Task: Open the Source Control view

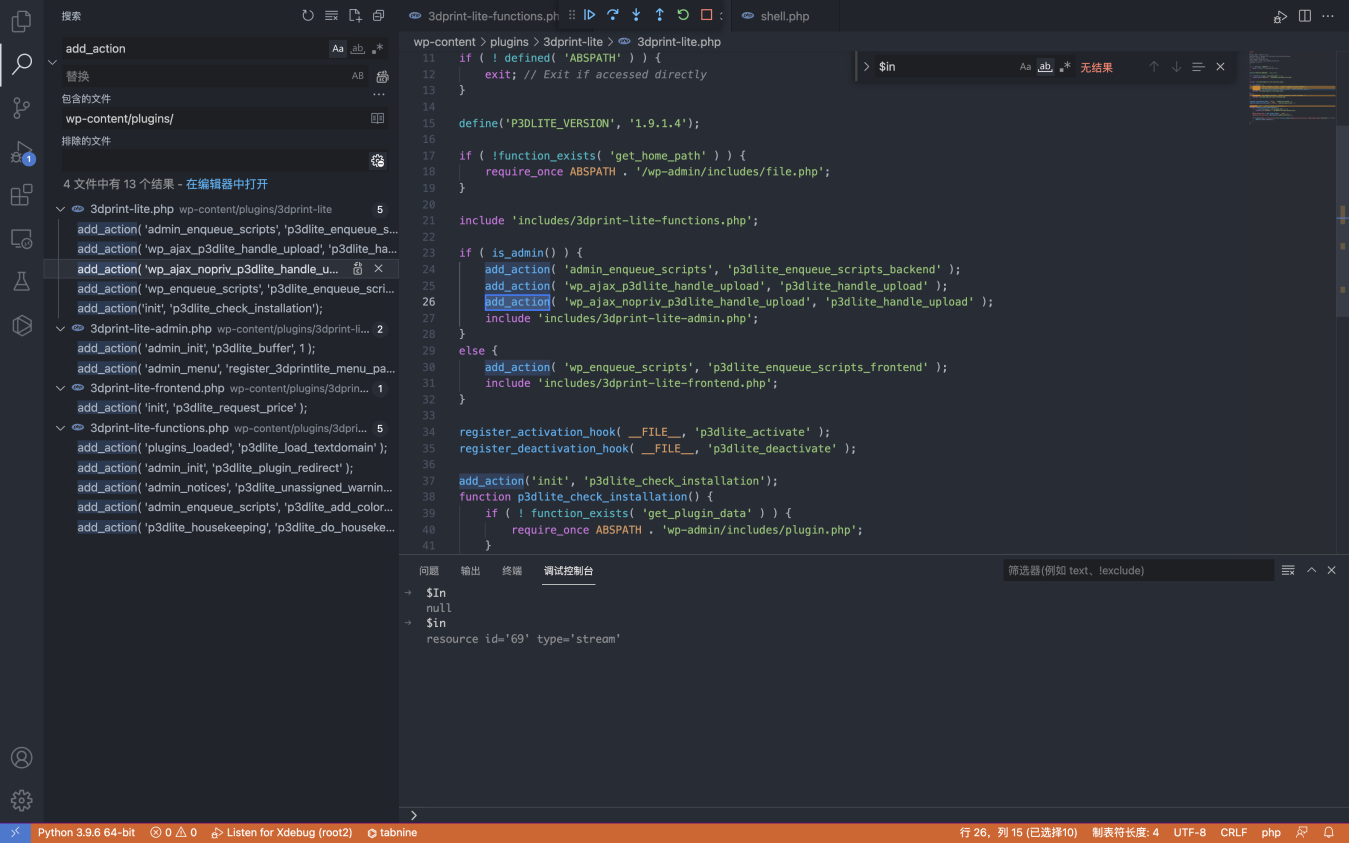Action: coord(21,108)
